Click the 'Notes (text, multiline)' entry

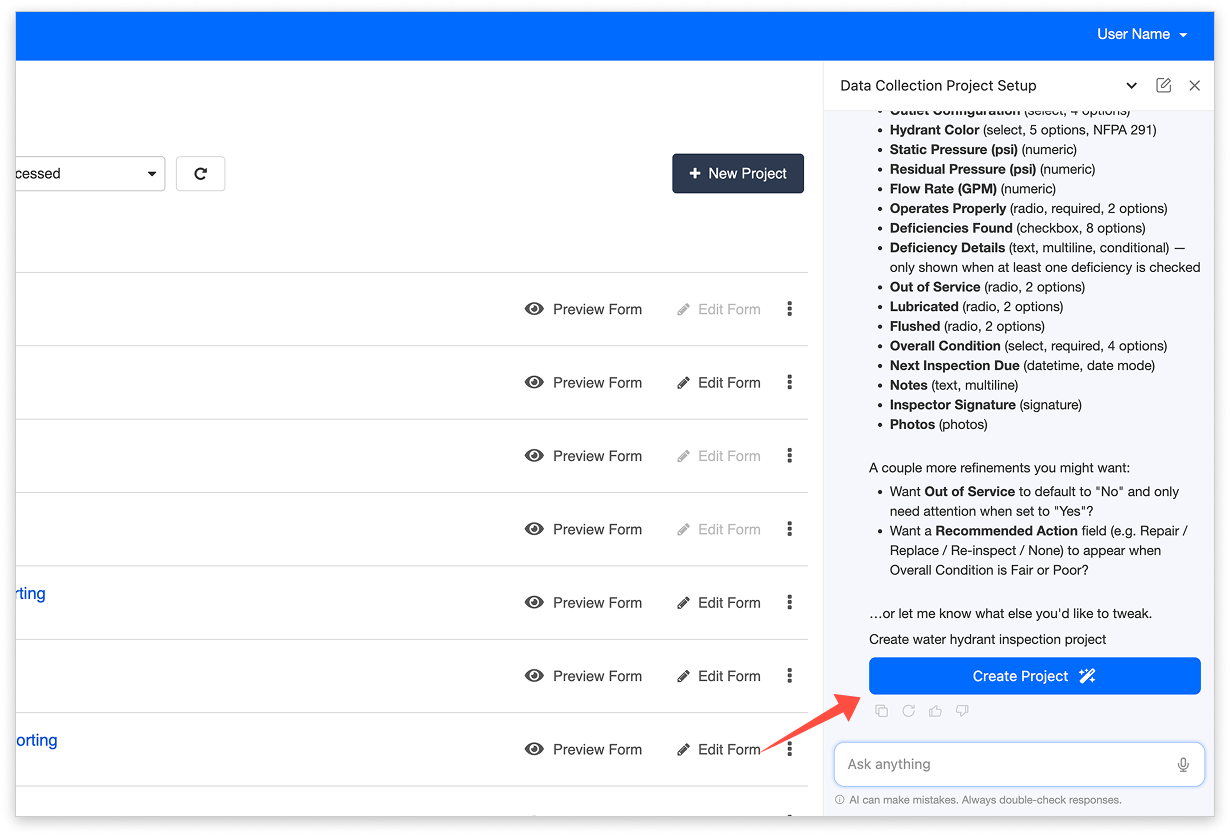pos(954,385)
